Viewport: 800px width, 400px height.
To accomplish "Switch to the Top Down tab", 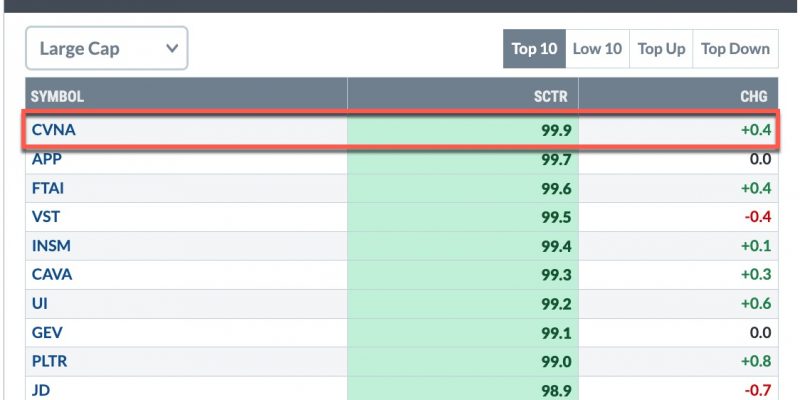I will pyautogui.click(x=735, y=49).
